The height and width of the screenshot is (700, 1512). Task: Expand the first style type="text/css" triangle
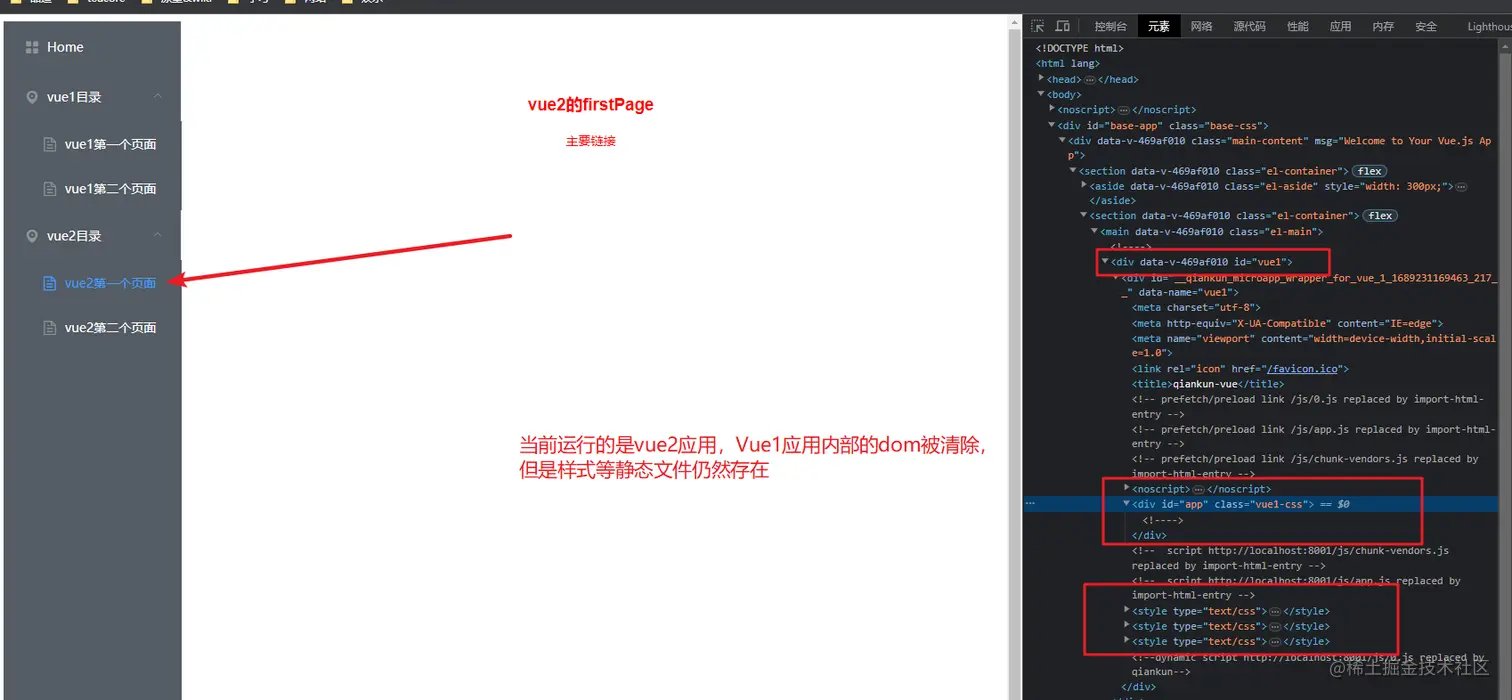1127,610
